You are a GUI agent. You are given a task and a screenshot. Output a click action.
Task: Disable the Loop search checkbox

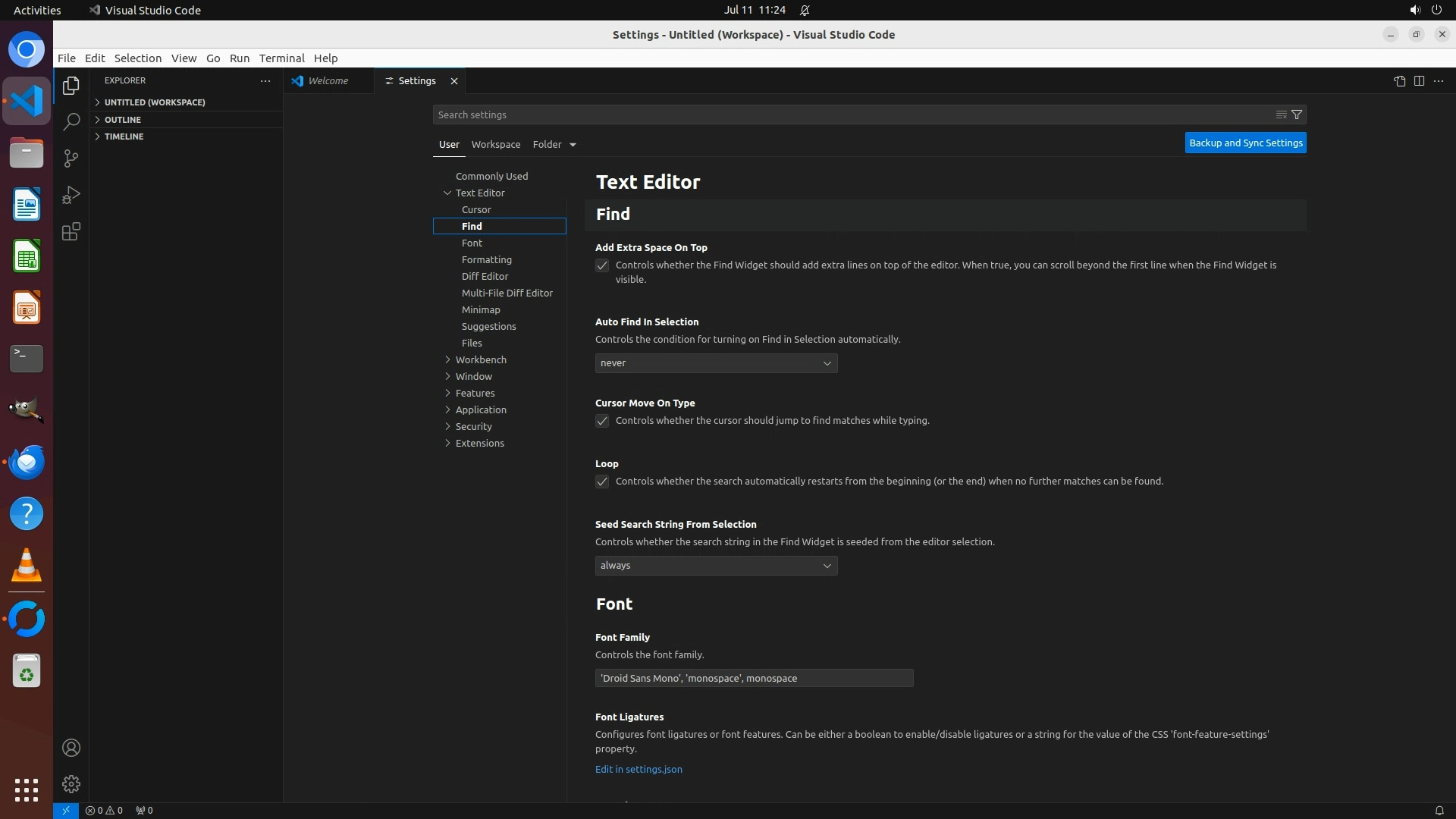pyautogui.click(x=602, y=482)
